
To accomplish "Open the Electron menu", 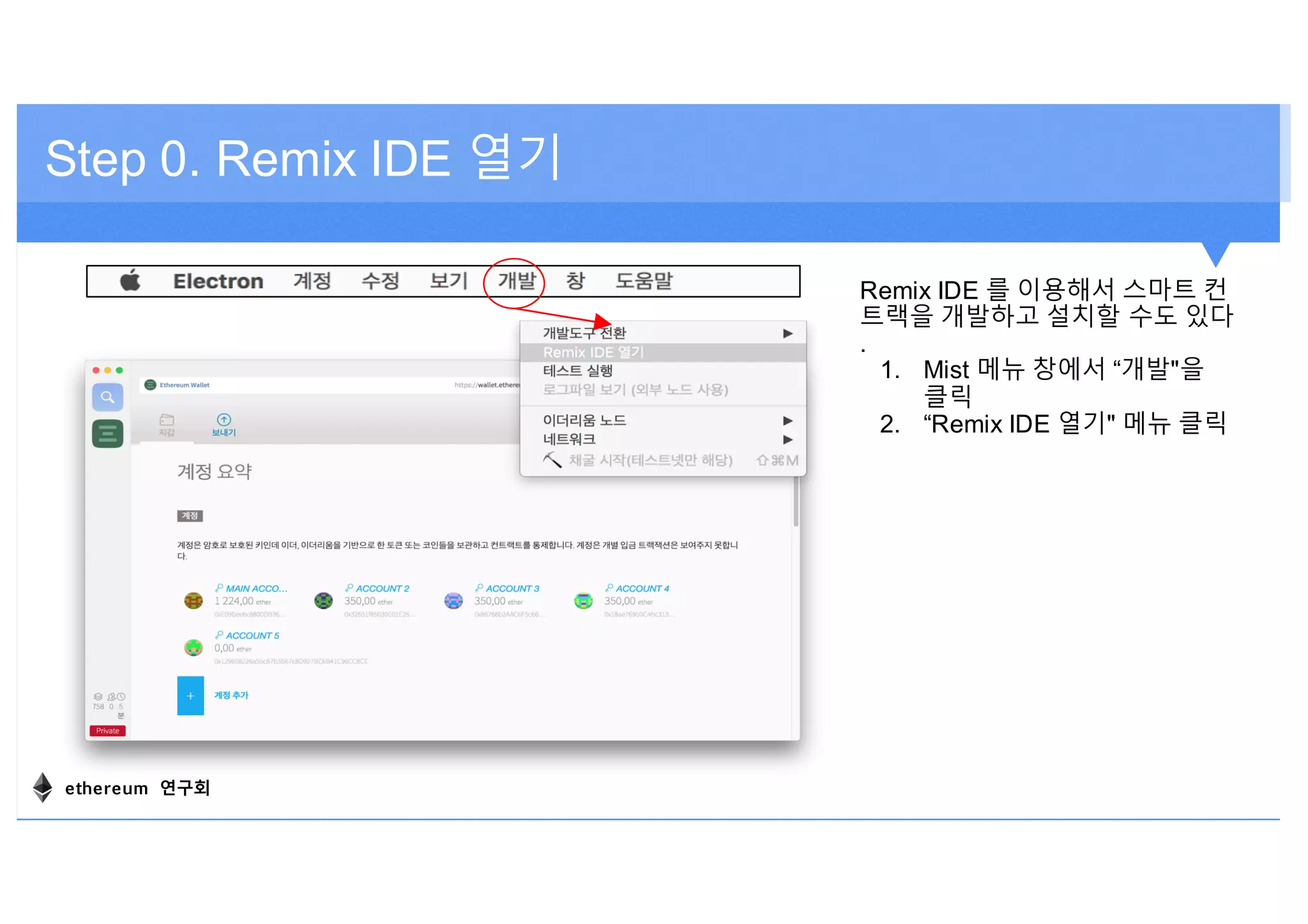I will pyautogui.click(x=218, y=281).
